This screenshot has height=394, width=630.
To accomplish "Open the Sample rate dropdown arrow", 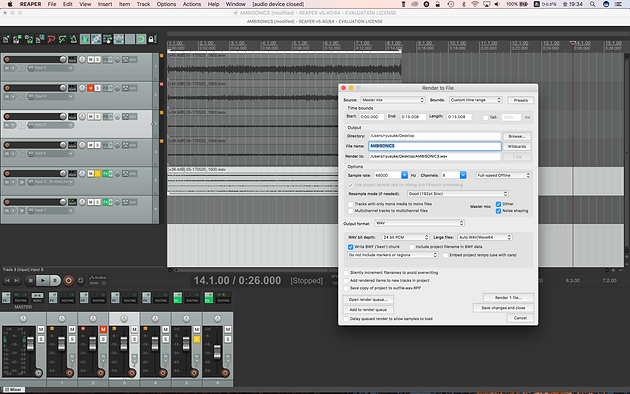I will pos(404,175).
